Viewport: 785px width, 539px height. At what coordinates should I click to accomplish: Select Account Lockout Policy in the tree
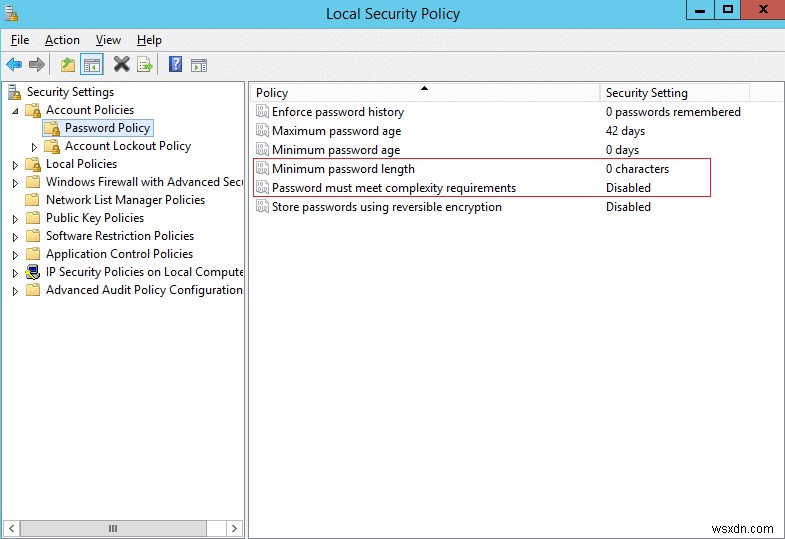pyautogui.click(x=128, y=146)
